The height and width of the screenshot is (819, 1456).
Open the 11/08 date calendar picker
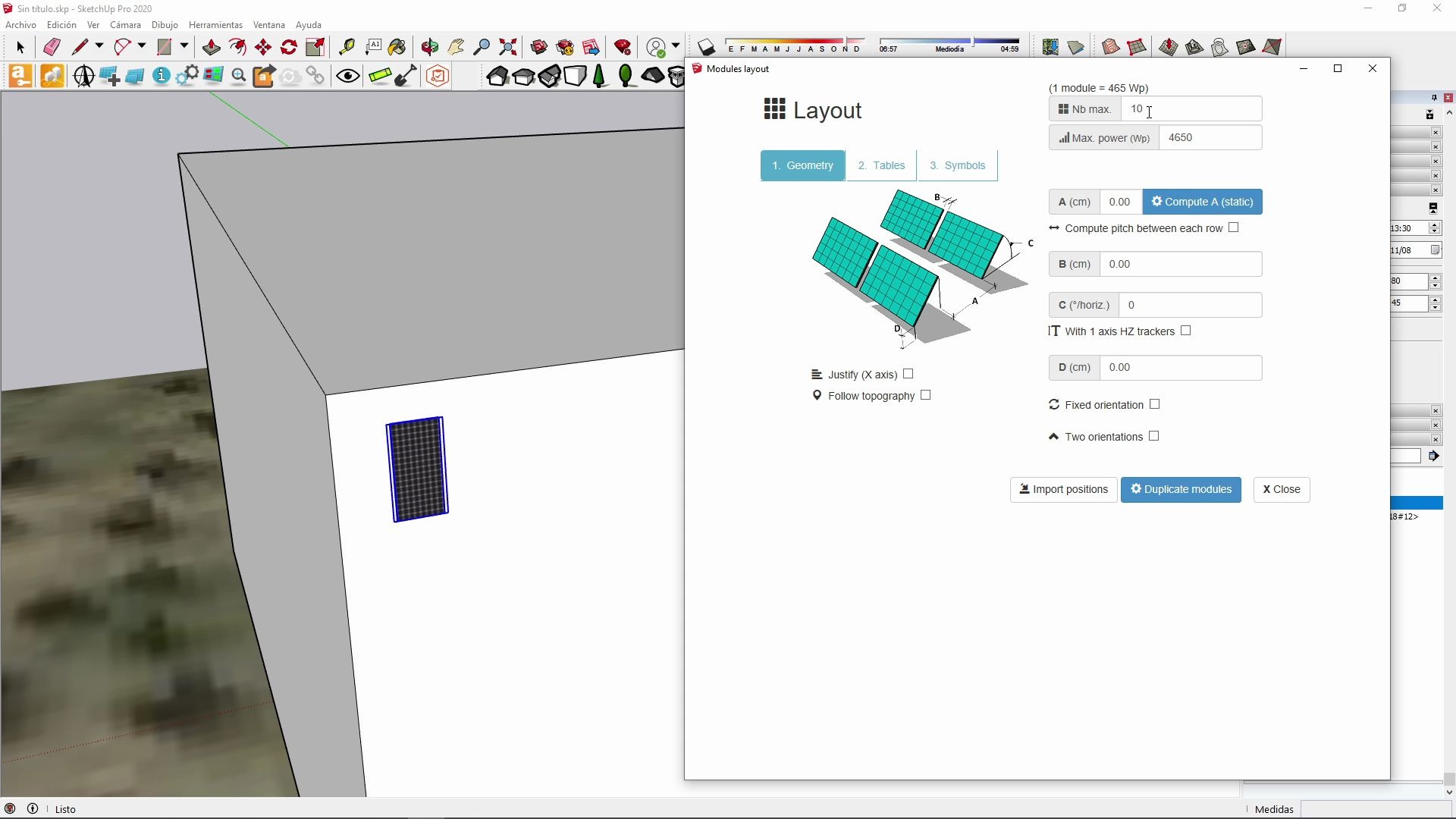[1435, 250]
